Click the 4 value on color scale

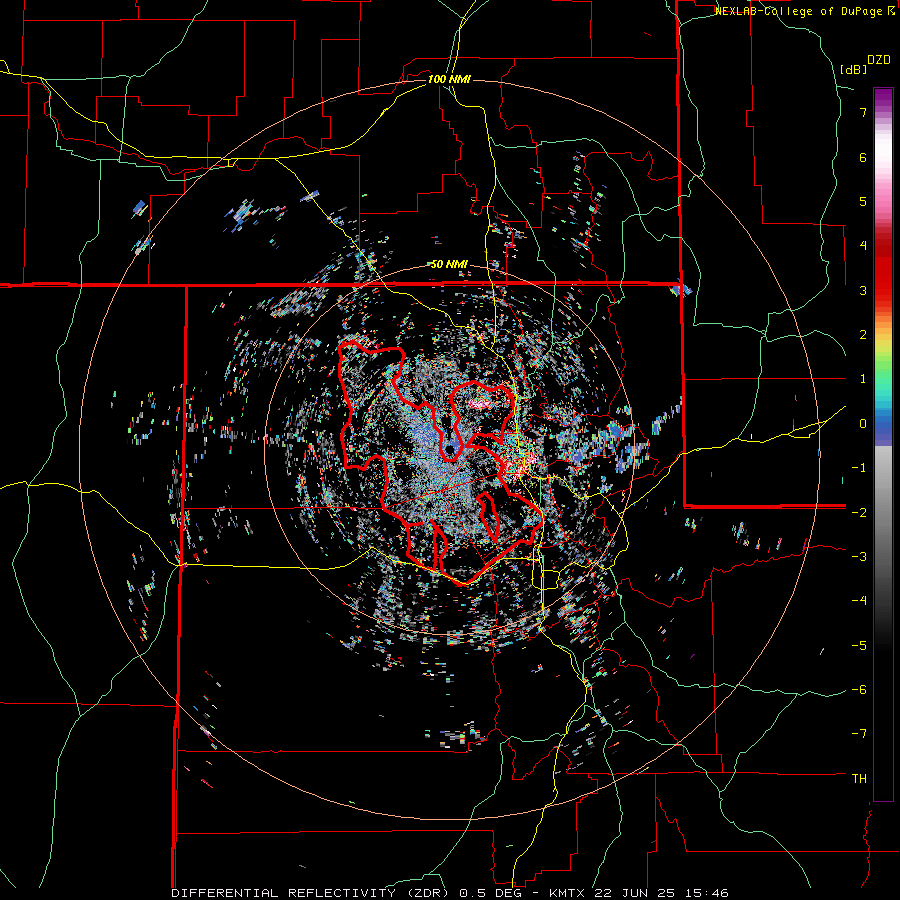pyautogui.click(x=863, y=246)
